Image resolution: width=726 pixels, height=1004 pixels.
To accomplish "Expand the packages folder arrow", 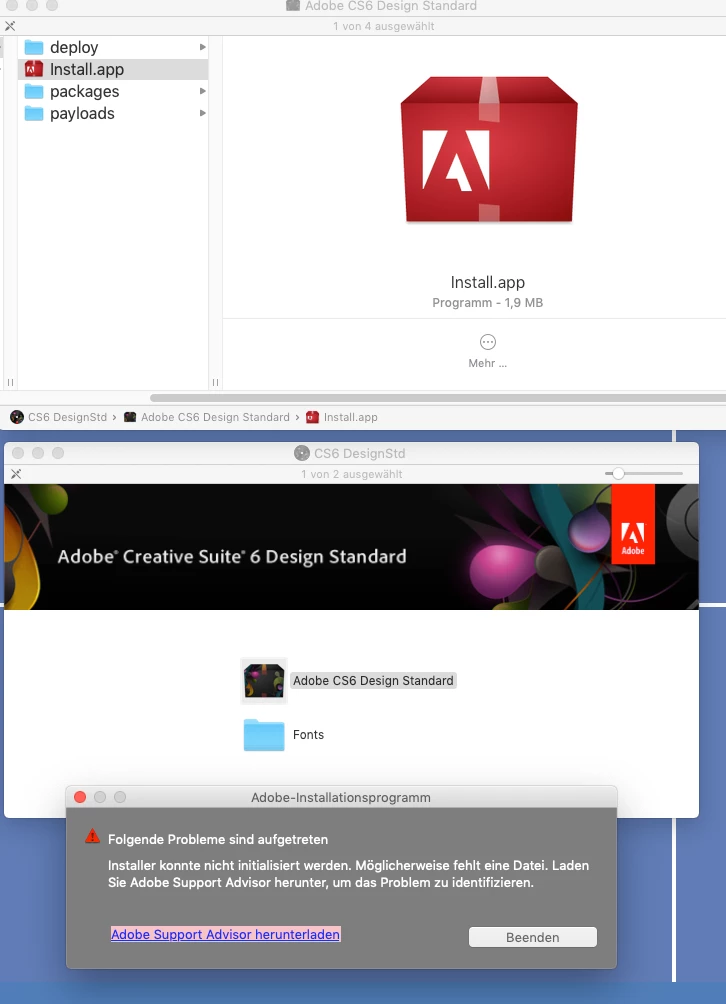I will 202,91.
